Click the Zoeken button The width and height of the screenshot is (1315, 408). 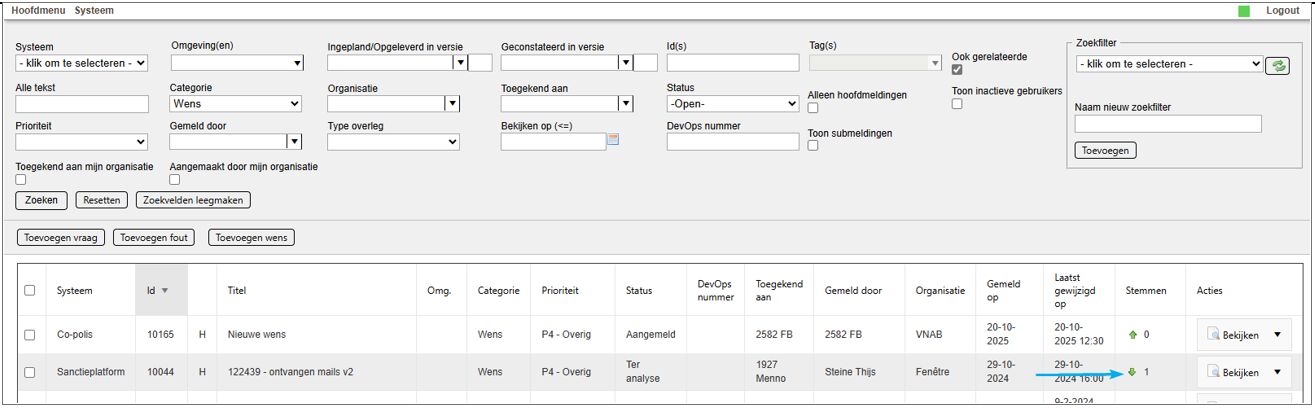click(x=41, y=200)
